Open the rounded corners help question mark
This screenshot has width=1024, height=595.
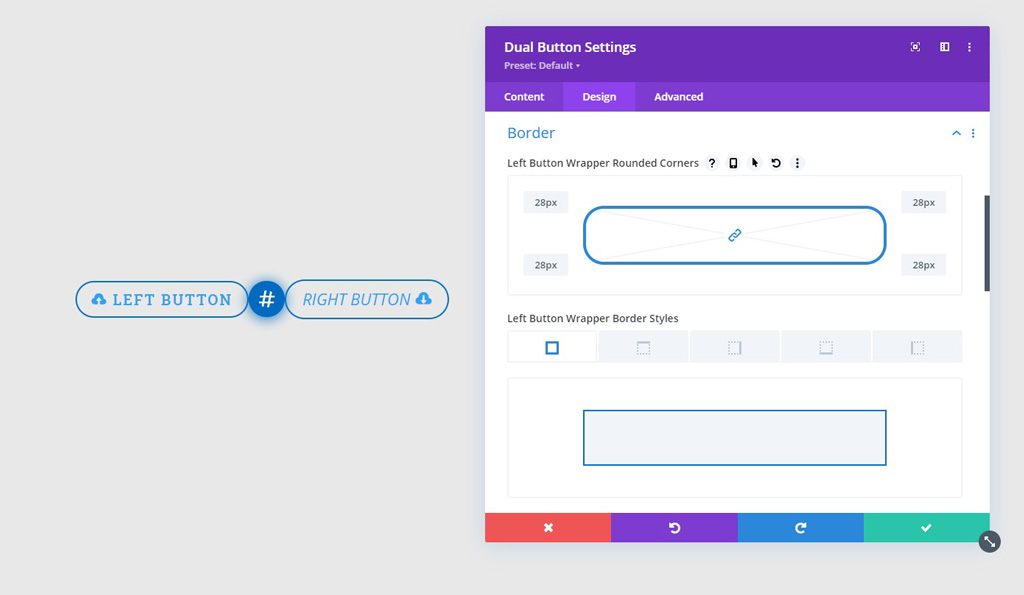pos(712,163)
